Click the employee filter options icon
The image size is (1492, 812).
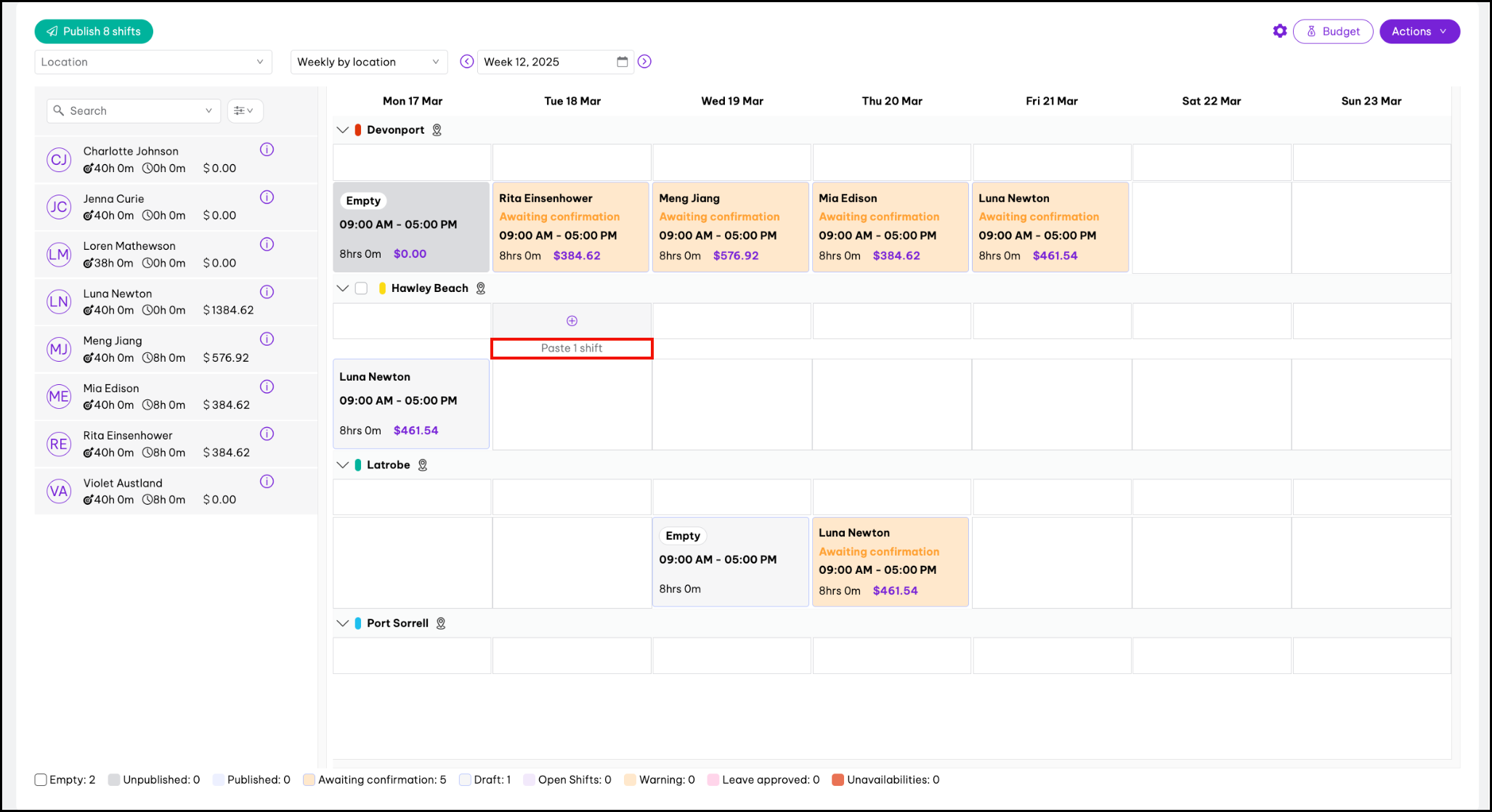pyautogui.click(x=244, y=111)
